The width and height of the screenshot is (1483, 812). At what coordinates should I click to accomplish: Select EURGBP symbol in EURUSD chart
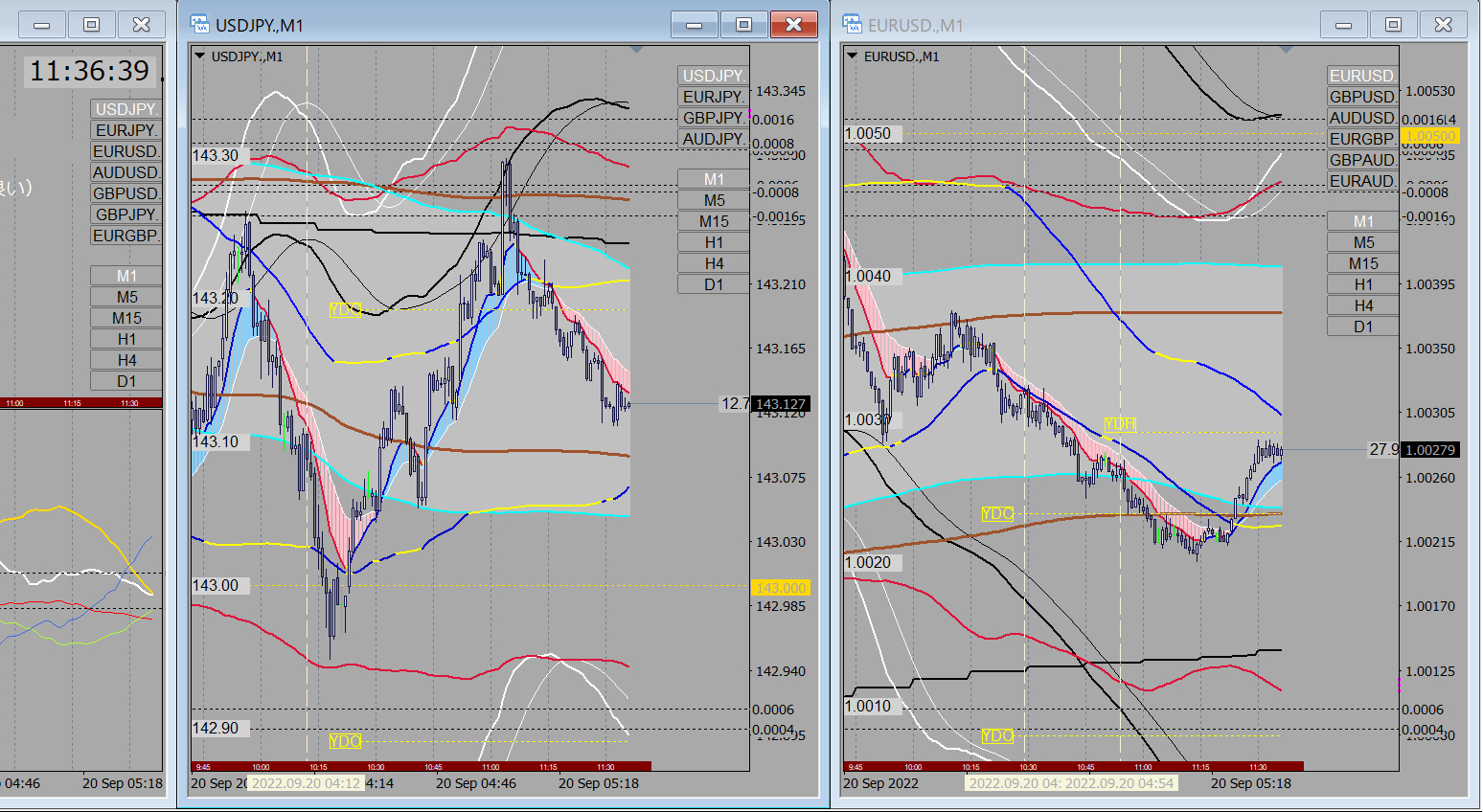(x=1361, y=139)
